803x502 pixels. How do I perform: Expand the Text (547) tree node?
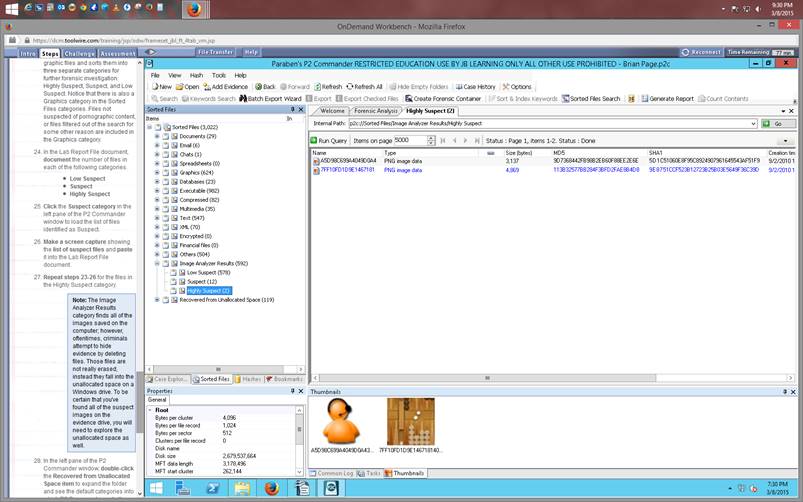[x=157, y=218]
